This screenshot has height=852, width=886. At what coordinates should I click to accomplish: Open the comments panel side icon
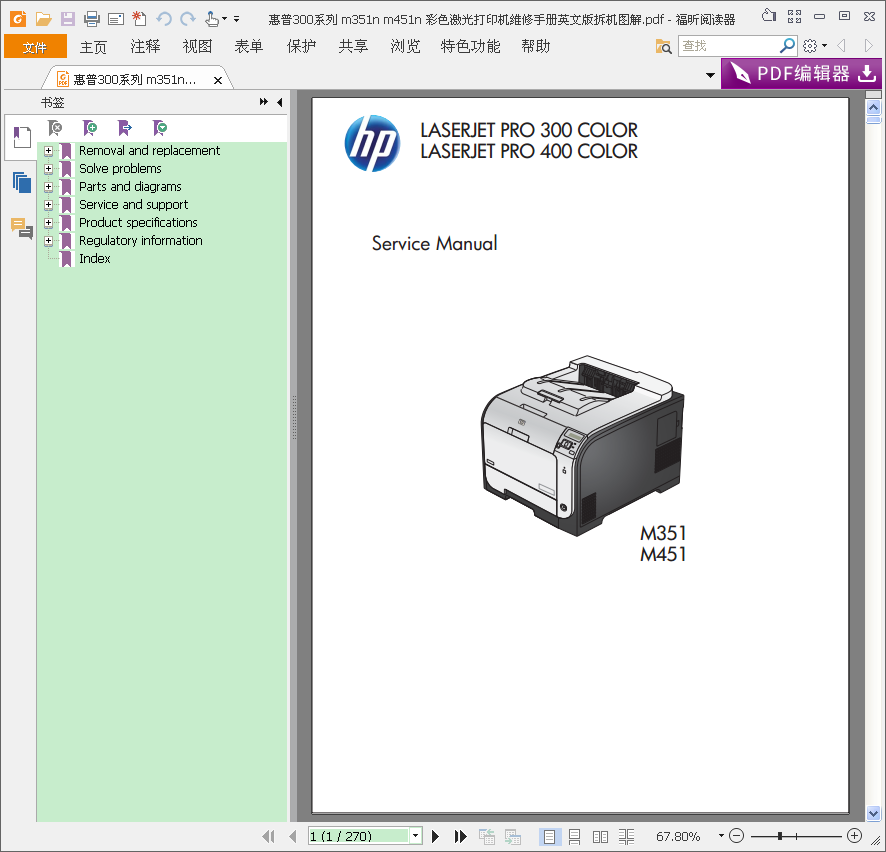22,228
